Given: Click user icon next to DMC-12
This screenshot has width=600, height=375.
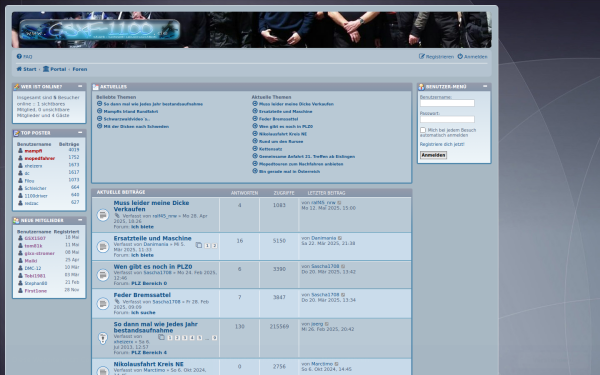Looking at the screenshot, I should click(20, 268).
